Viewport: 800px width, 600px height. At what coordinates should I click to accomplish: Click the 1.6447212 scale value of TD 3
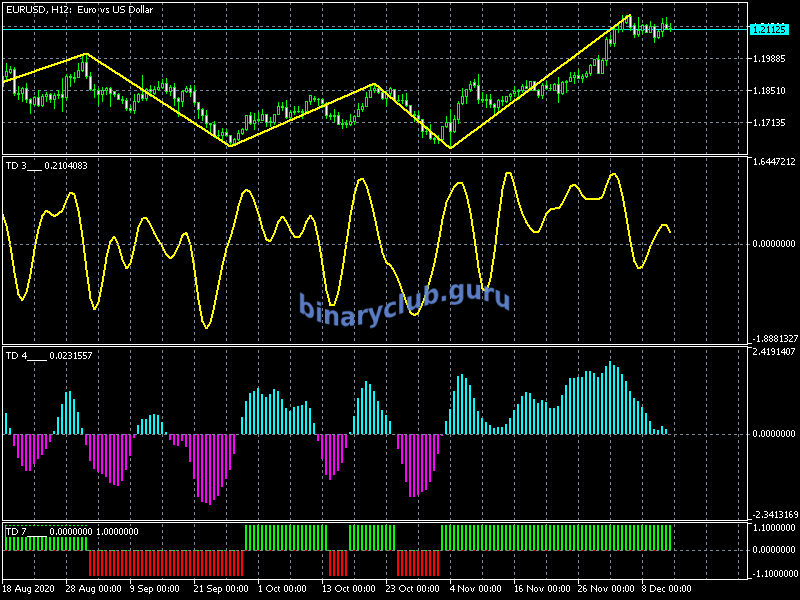click(x=772, y=162)
